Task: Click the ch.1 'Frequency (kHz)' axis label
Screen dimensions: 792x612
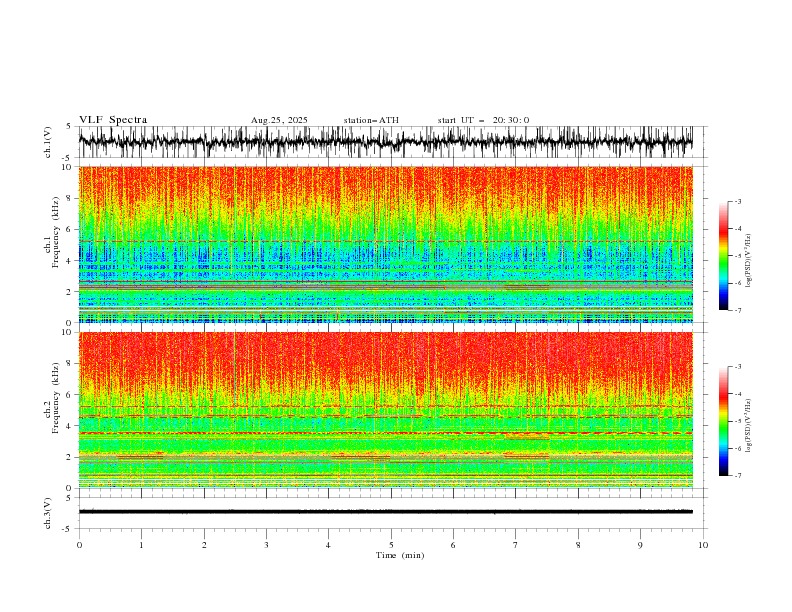Action: 56,233
